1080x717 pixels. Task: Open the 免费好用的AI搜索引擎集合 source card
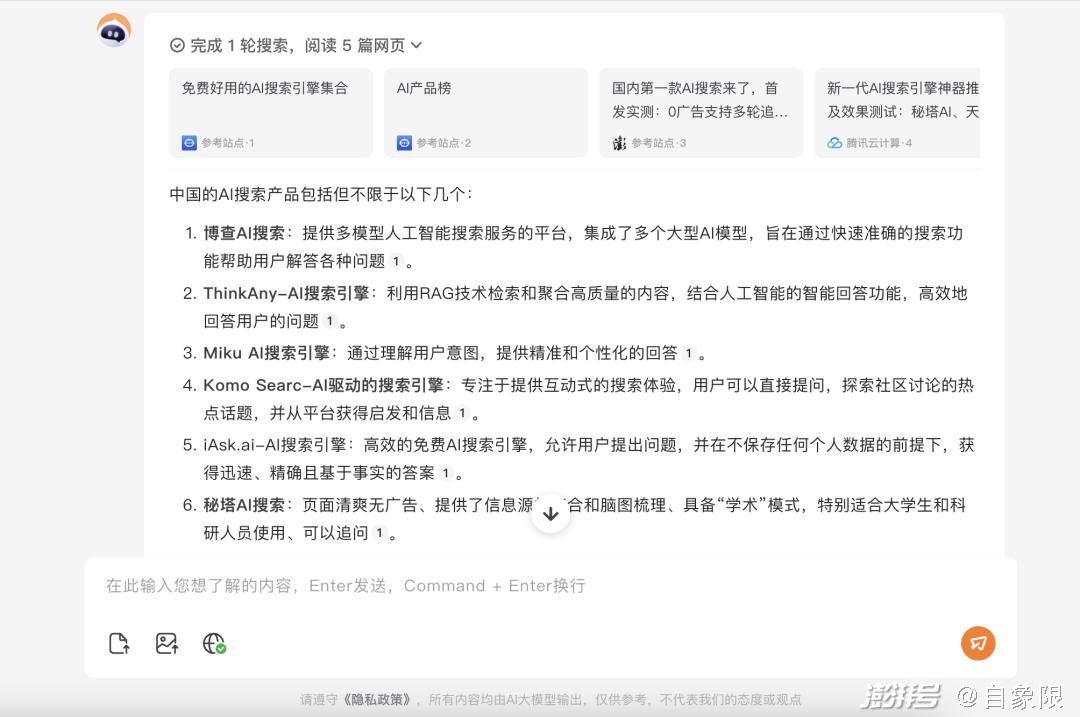[271, 112]
